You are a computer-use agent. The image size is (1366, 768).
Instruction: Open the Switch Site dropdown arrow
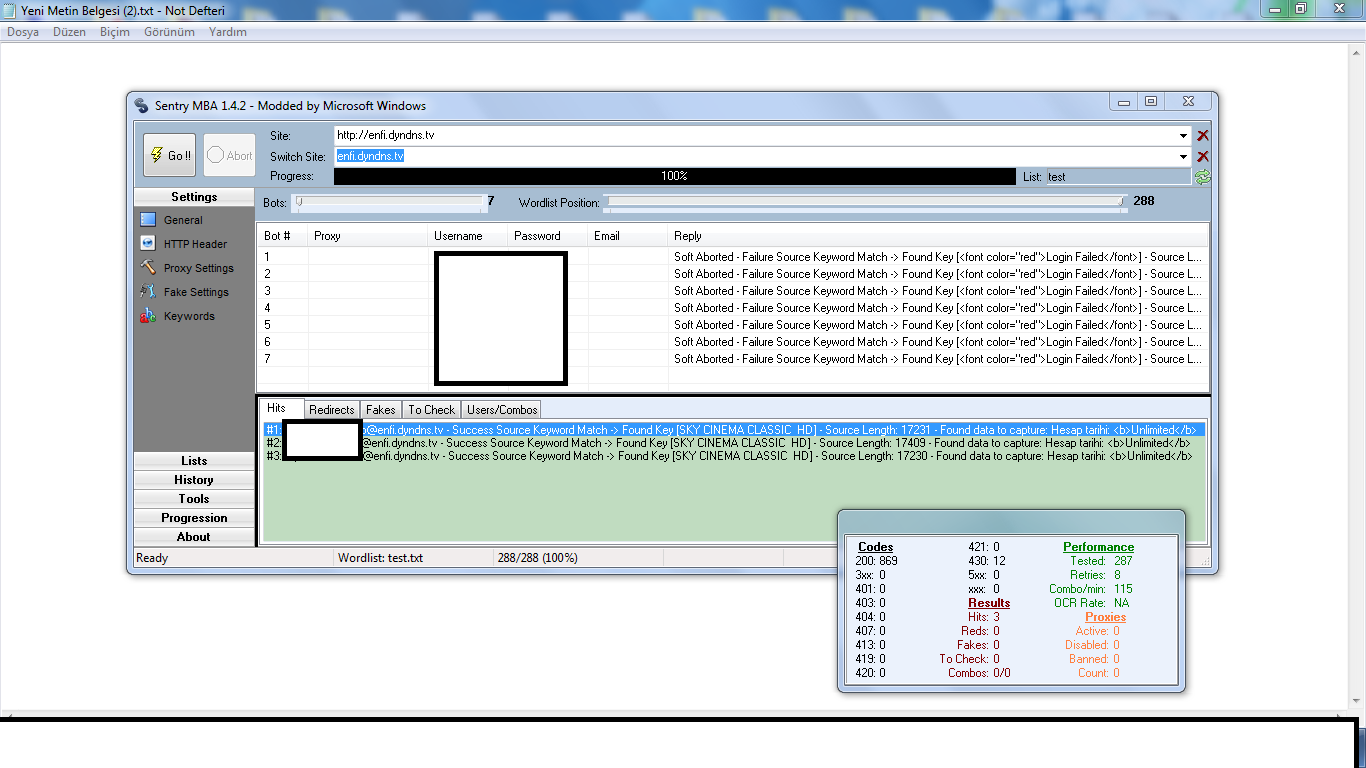click(x=1184, y=156)
